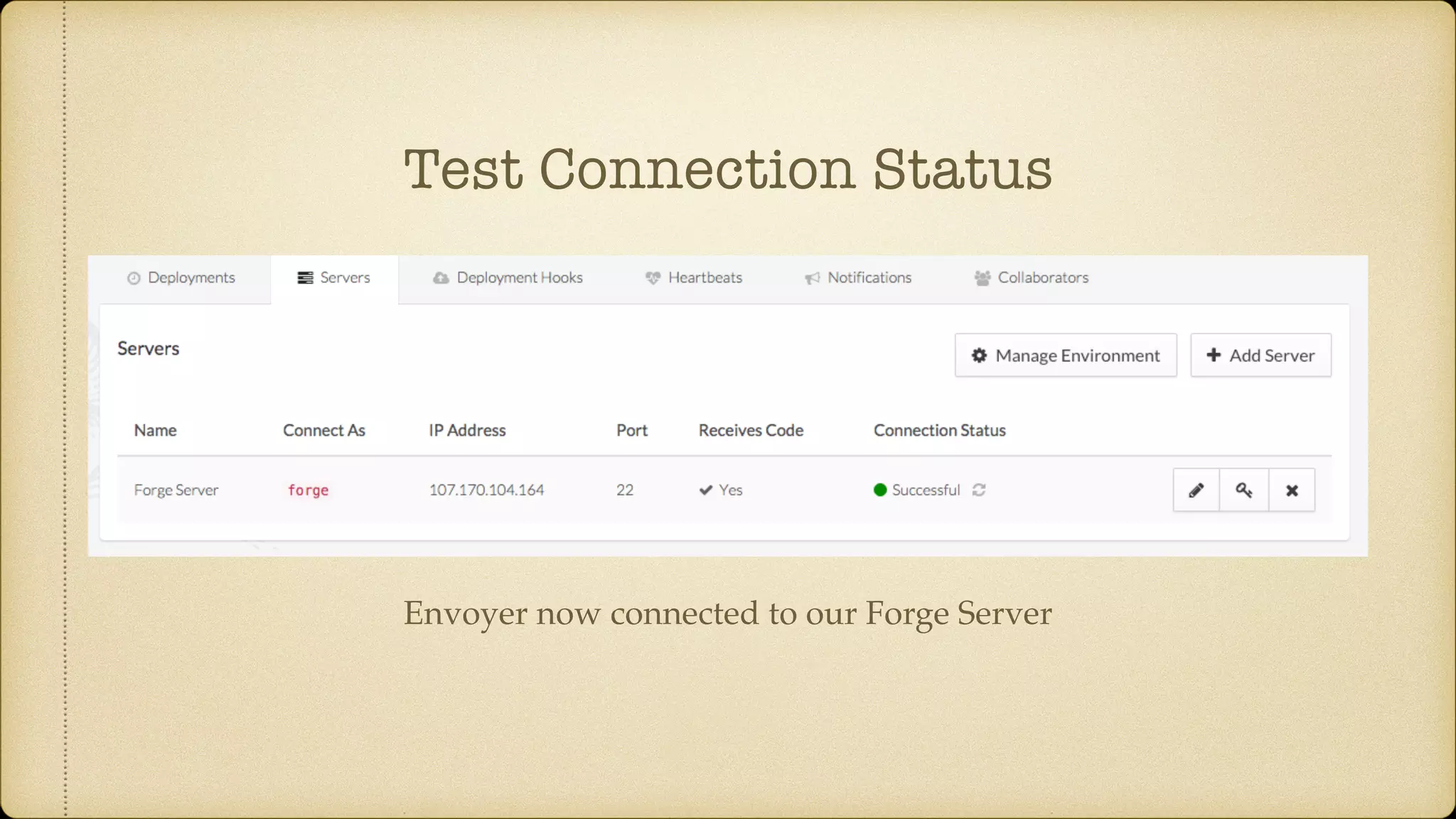Open SSH key for Forge Server
This screenshot has width=1456, height=819.
(x=1243, y=490)
